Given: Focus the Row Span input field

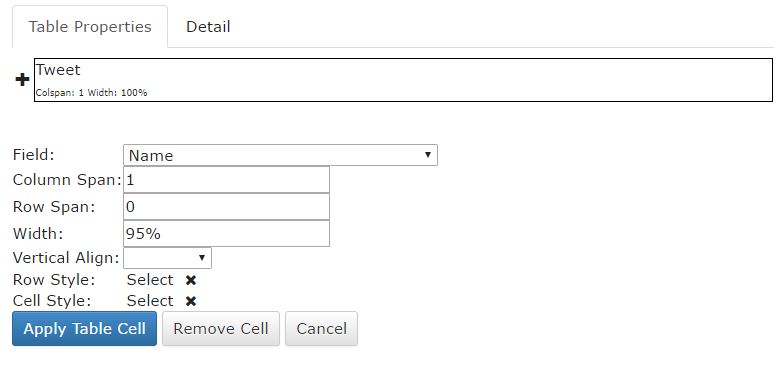Looking at the screenshot, I should click(226, 206).
